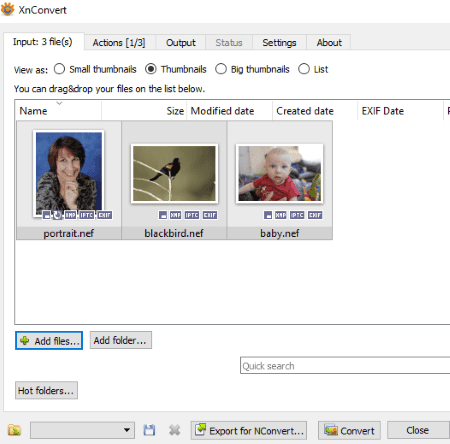Click the XMP badge under blackbird.nef
The image size is (450, 444).
tap(175, 215)
